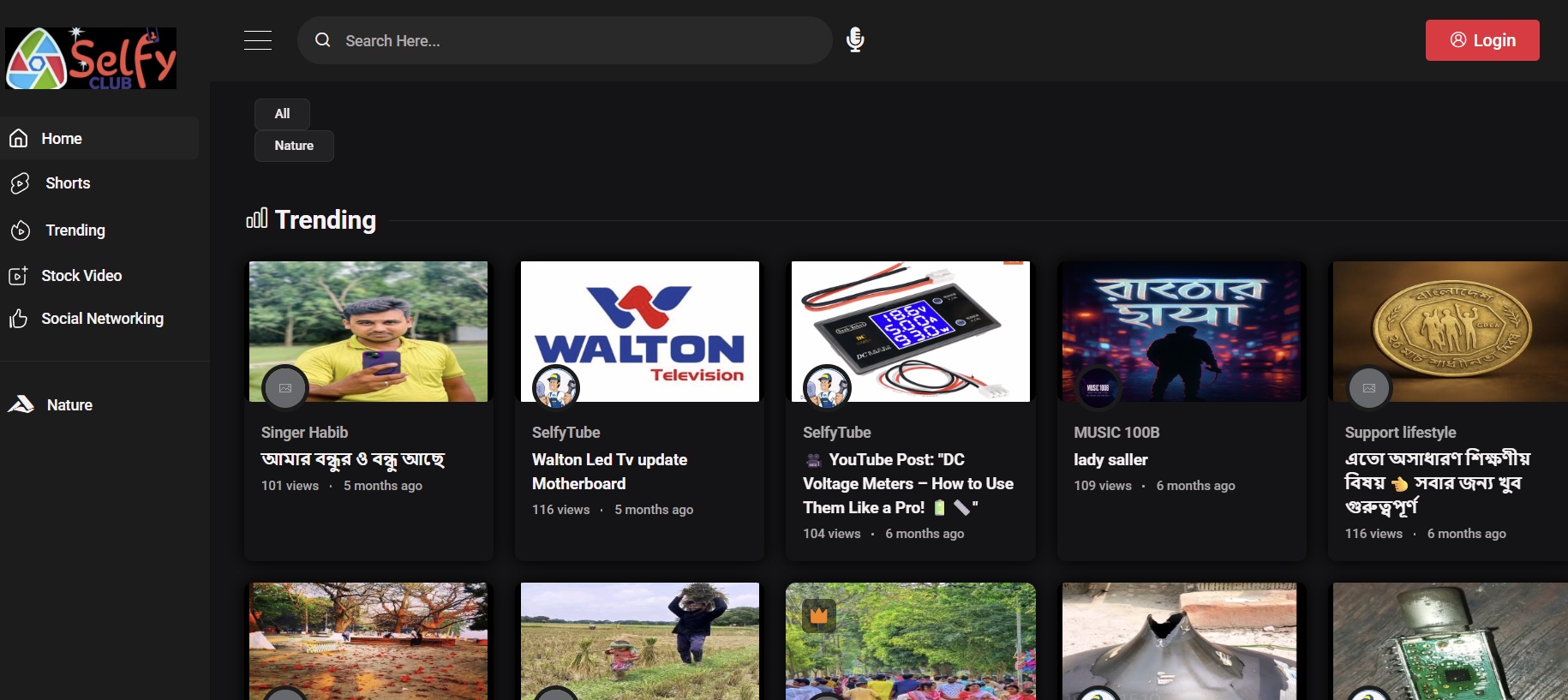Viewport: 1568px width, 700px height.
Task: Click the Nature category icon in sidebar
Action: [x=21, y=404]
